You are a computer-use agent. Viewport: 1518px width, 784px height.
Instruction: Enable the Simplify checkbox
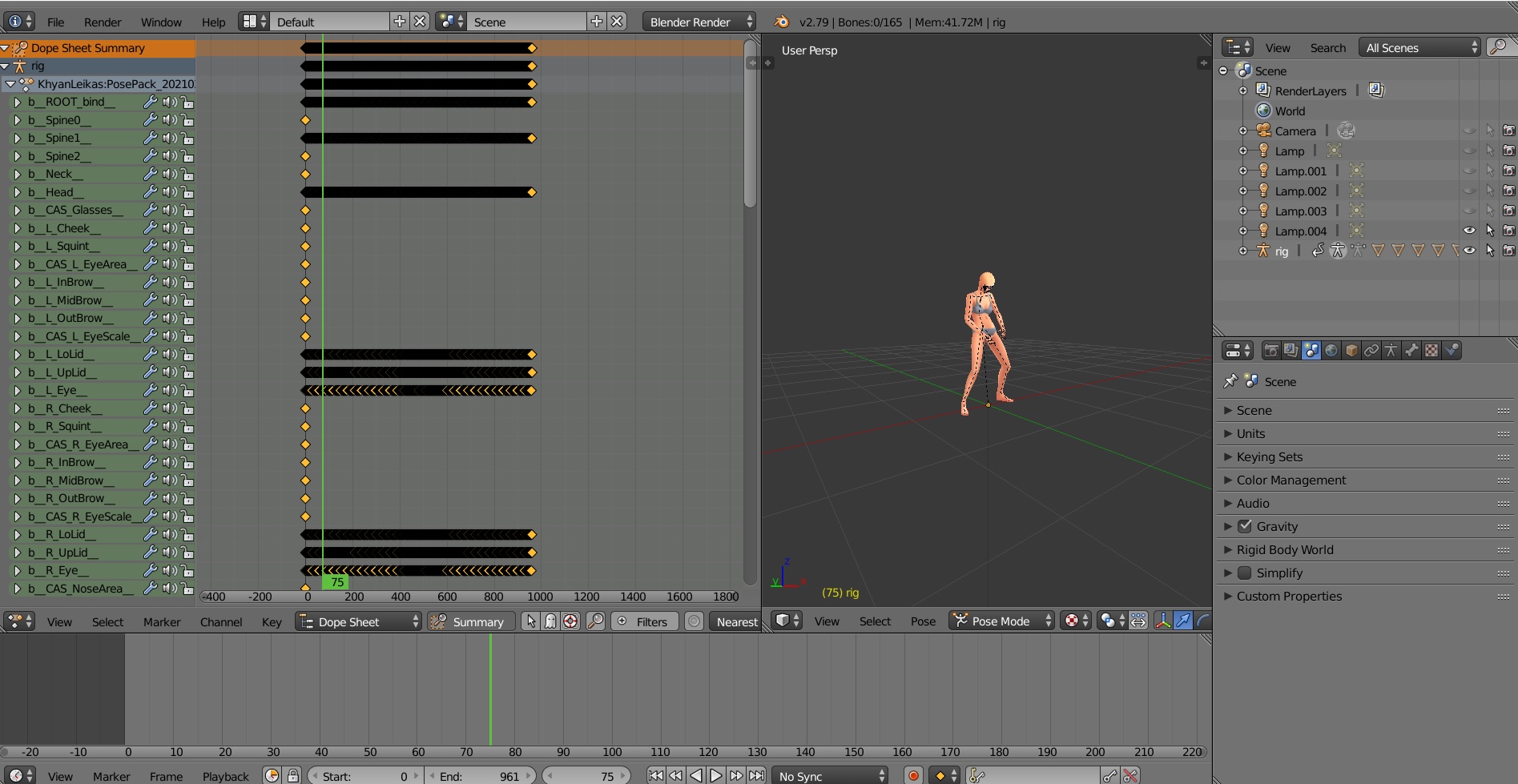click(x=1245, y=573)
